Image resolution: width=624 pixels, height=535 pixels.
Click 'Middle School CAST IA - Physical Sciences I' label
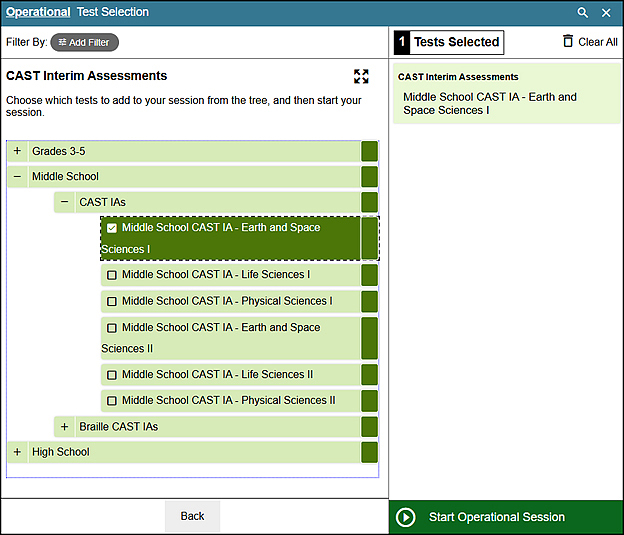pos(227,301)
